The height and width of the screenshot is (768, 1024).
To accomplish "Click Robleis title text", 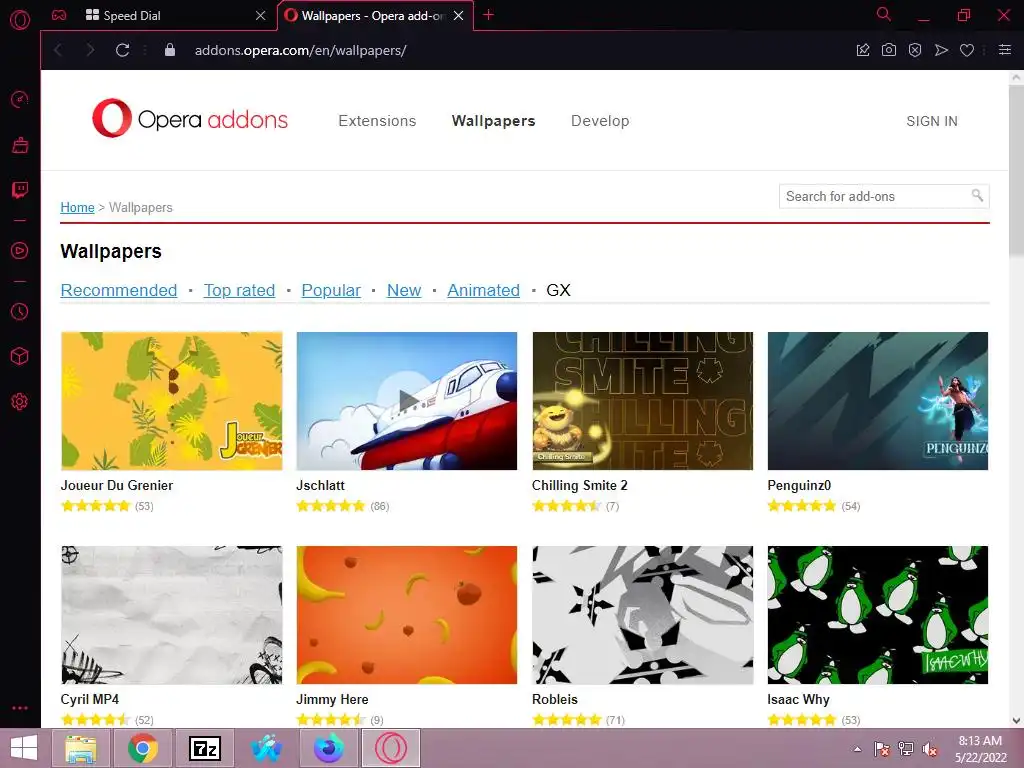I will pyautogui.click(x=554, y=699).
